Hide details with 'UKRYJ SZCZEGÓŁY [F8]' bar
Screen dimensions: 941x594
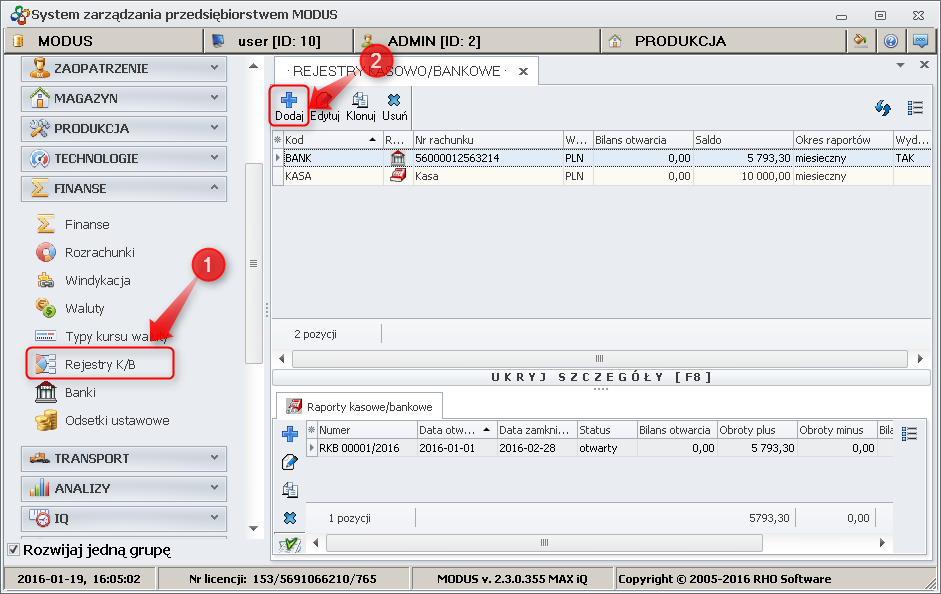point(600,377)
